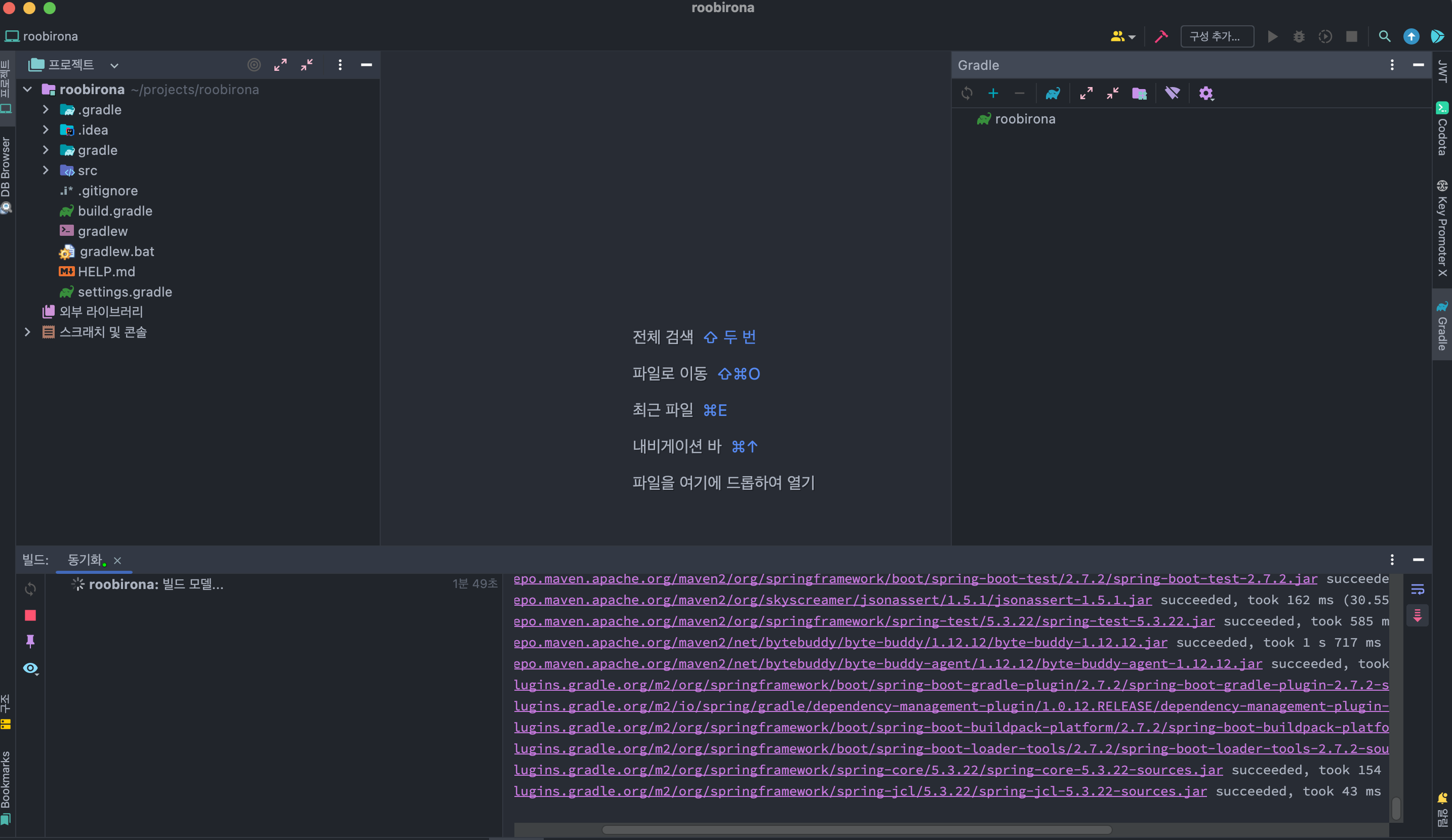Viewport: 1452px width, 840px height.
Task: Toggle soft-wrap in build output
Action: pyautogui.click(x=1418, y=589)
